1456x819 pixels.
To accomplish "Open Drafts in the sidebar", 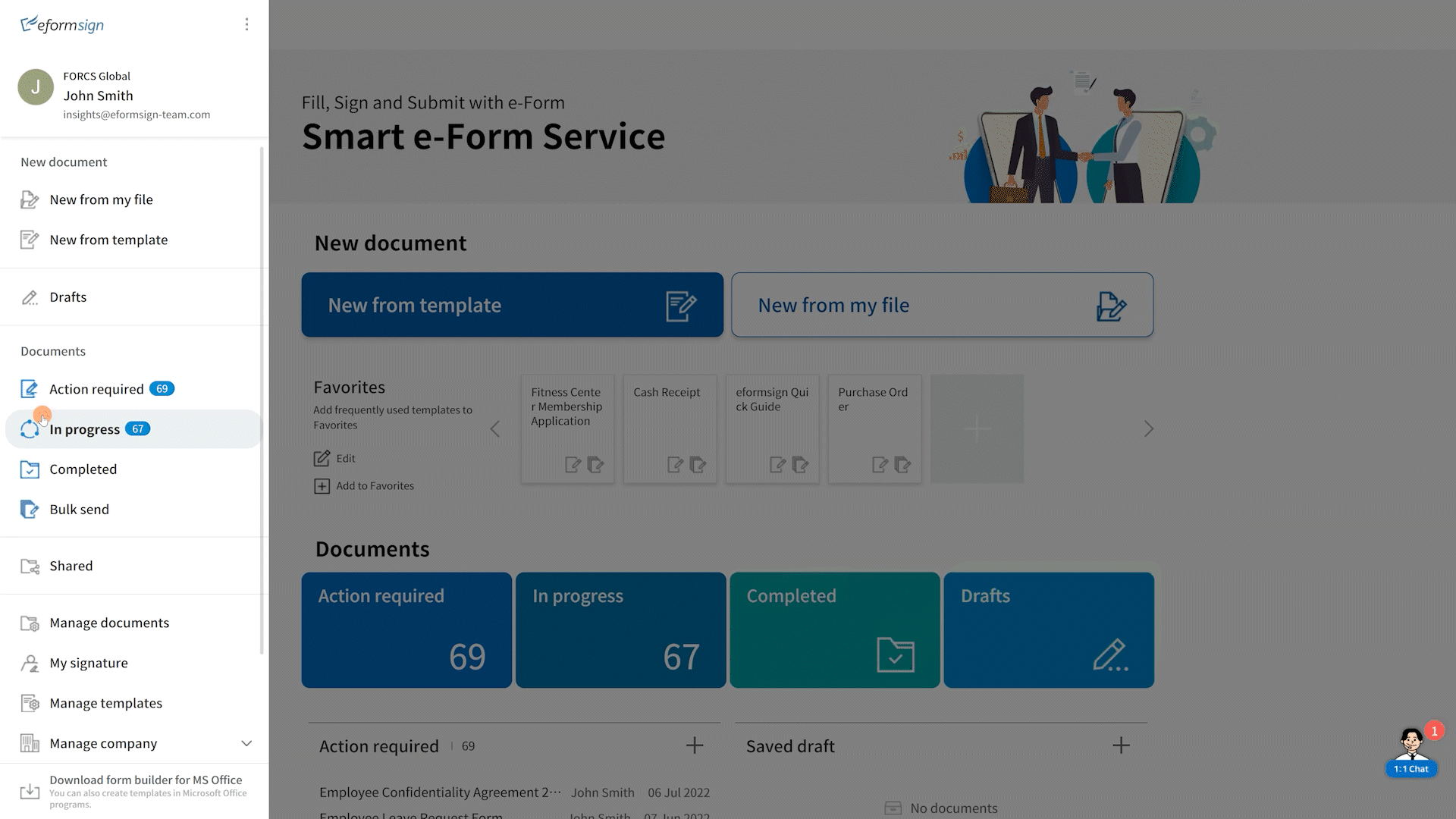I will 68,297.
